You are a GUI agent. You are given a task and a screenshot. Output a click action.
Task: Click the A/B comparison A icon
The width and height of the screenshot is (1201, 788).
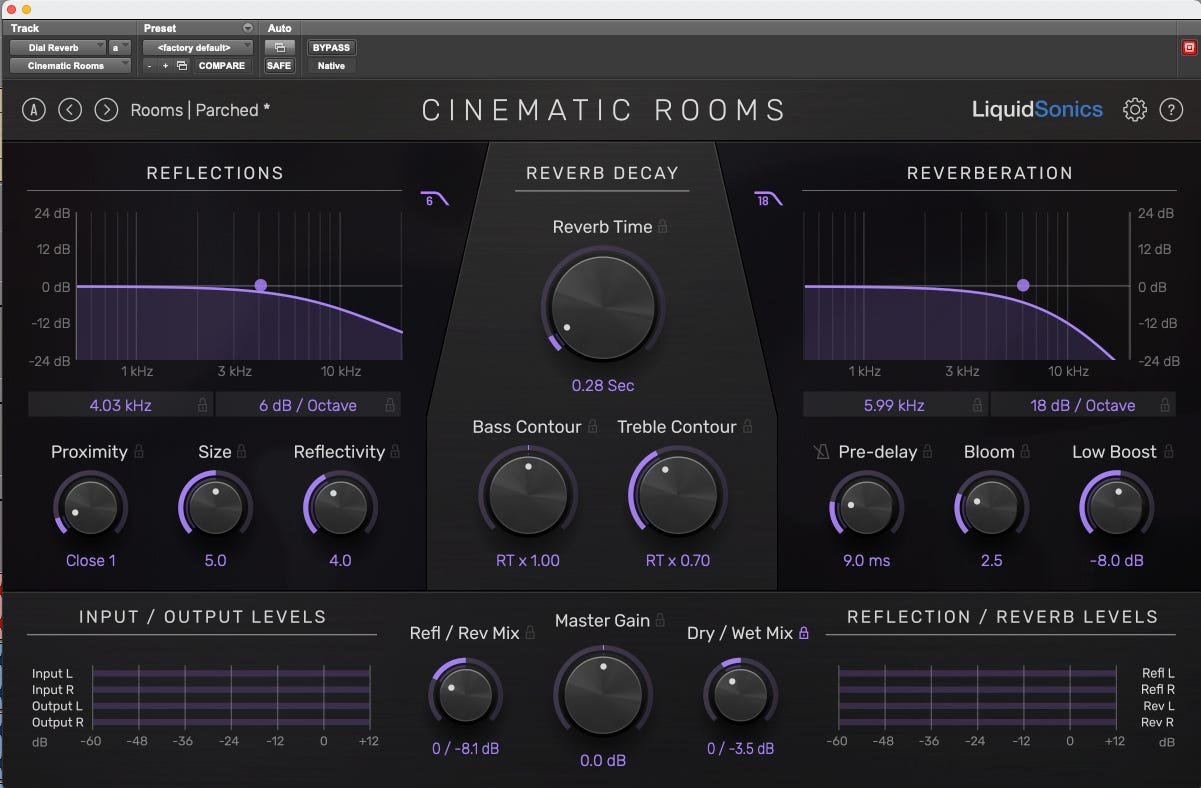pyautogui.click(x=34, y=110)
